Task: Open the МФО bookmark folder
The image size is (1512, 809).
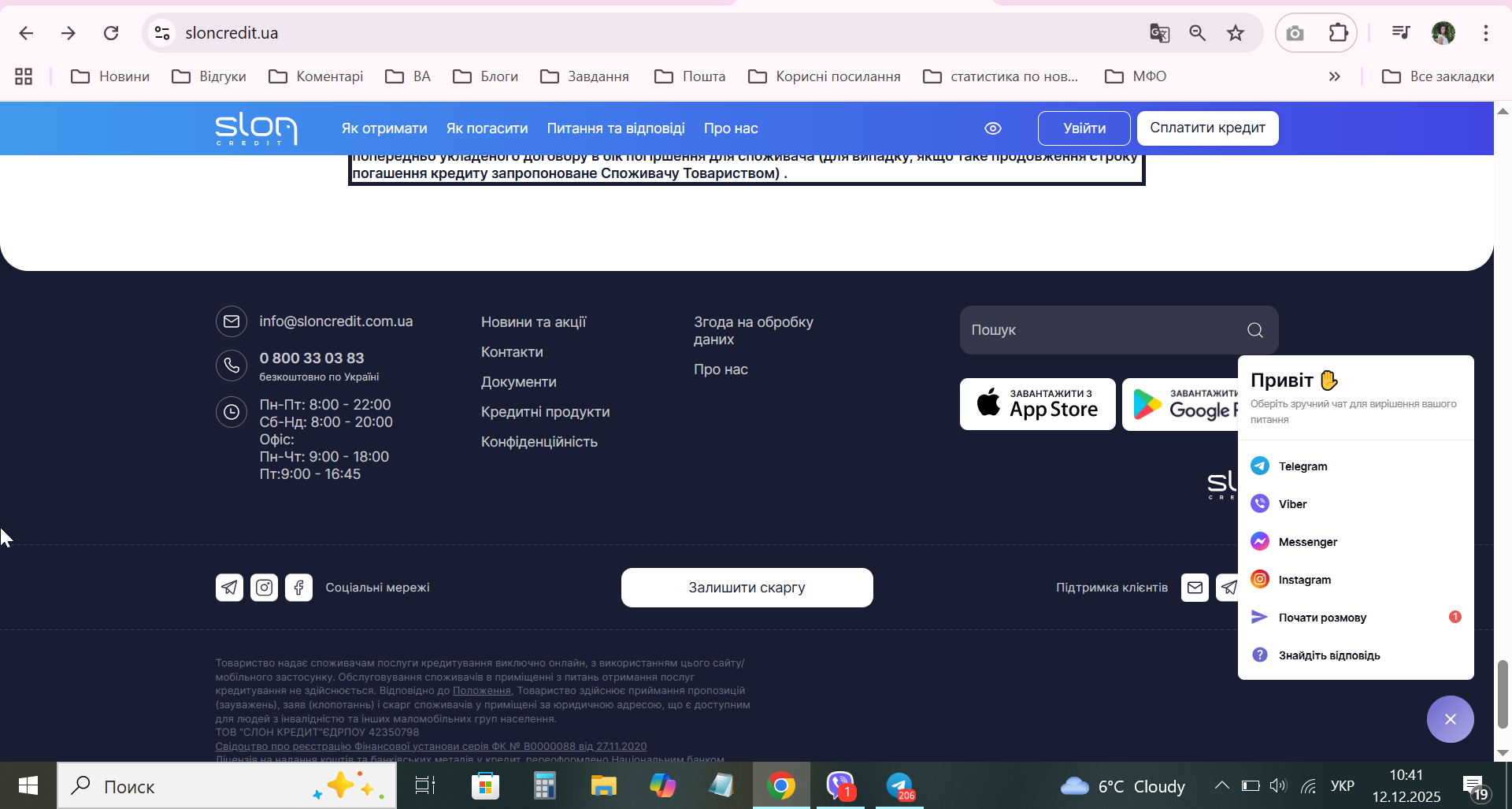Action: 1136,76
